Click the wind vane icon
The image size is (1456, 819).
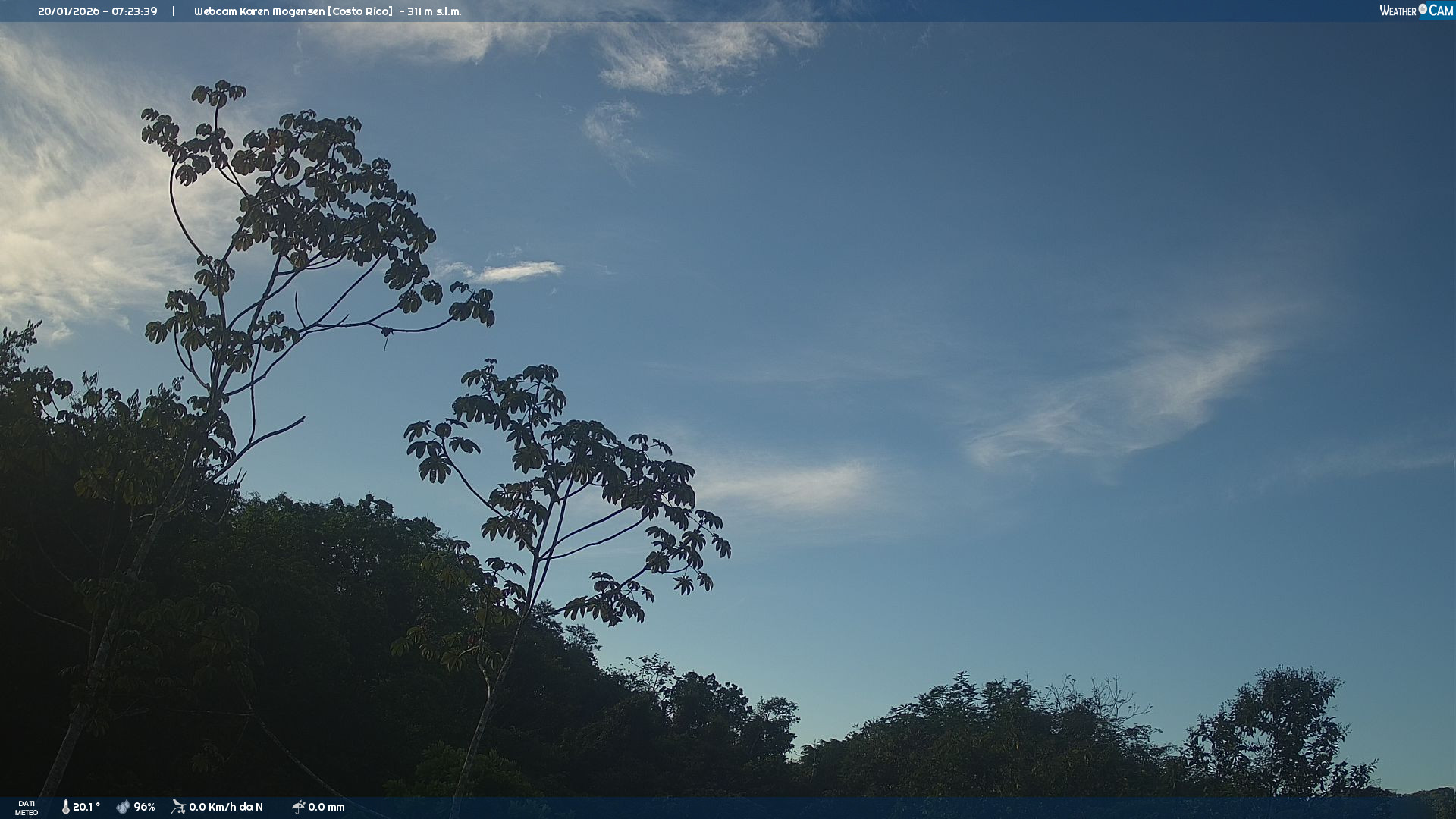[178, 807]
